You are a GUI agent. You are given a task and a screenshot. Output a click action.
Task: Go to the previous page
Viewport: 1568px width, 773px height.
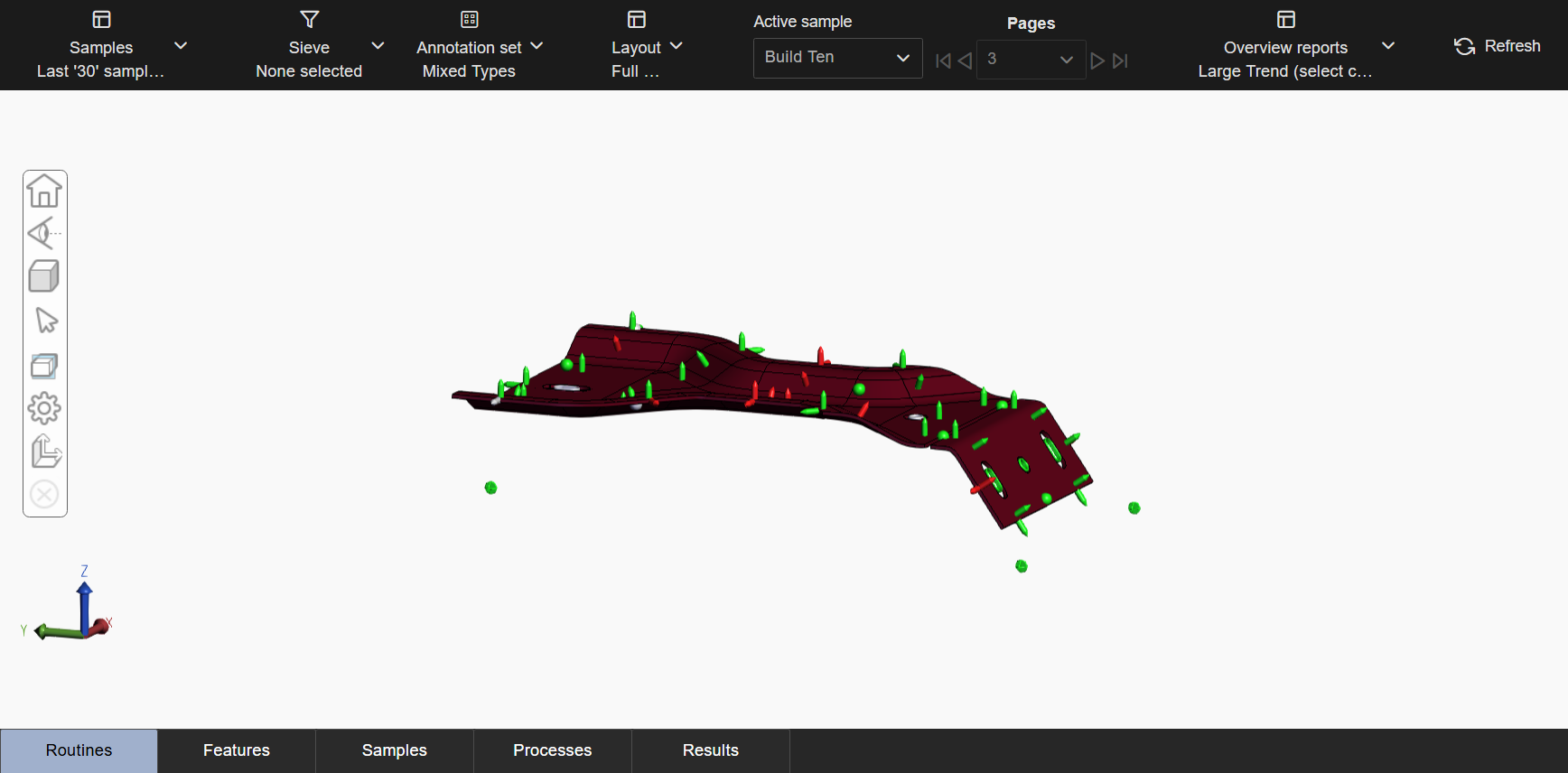coord(965,61)
